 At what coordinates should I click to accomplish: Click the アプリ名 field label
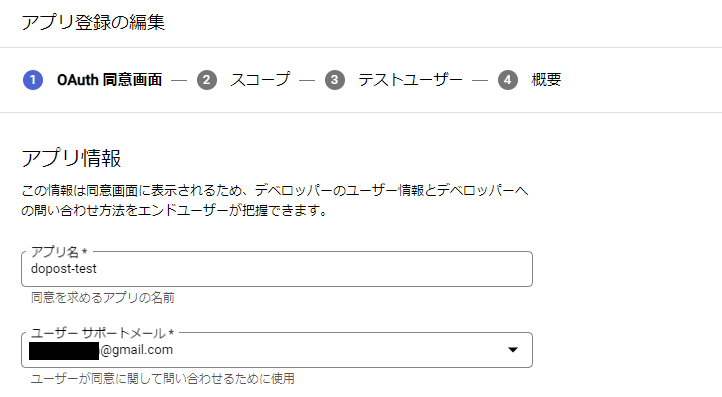pyautogui.click(x=59, y=252)
